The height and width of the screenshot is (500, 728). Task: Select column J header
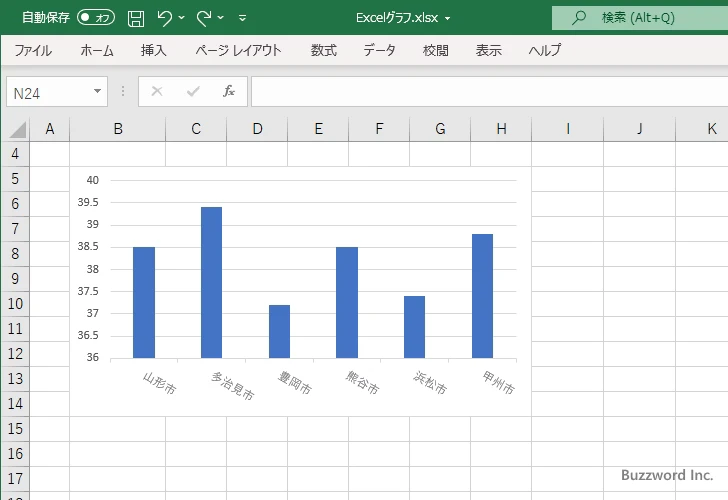tap(639, 129)
